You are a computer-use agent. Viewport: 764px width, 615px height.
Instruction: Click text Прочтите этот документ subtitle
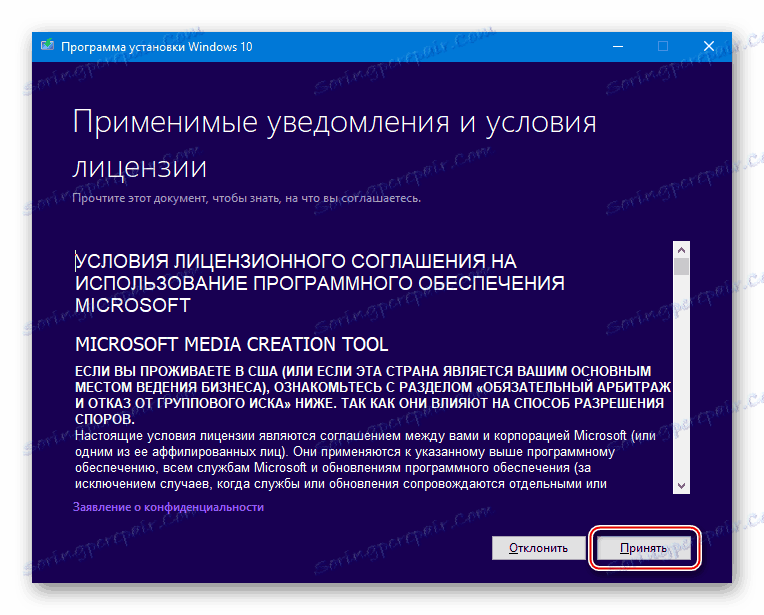[247, 198]
